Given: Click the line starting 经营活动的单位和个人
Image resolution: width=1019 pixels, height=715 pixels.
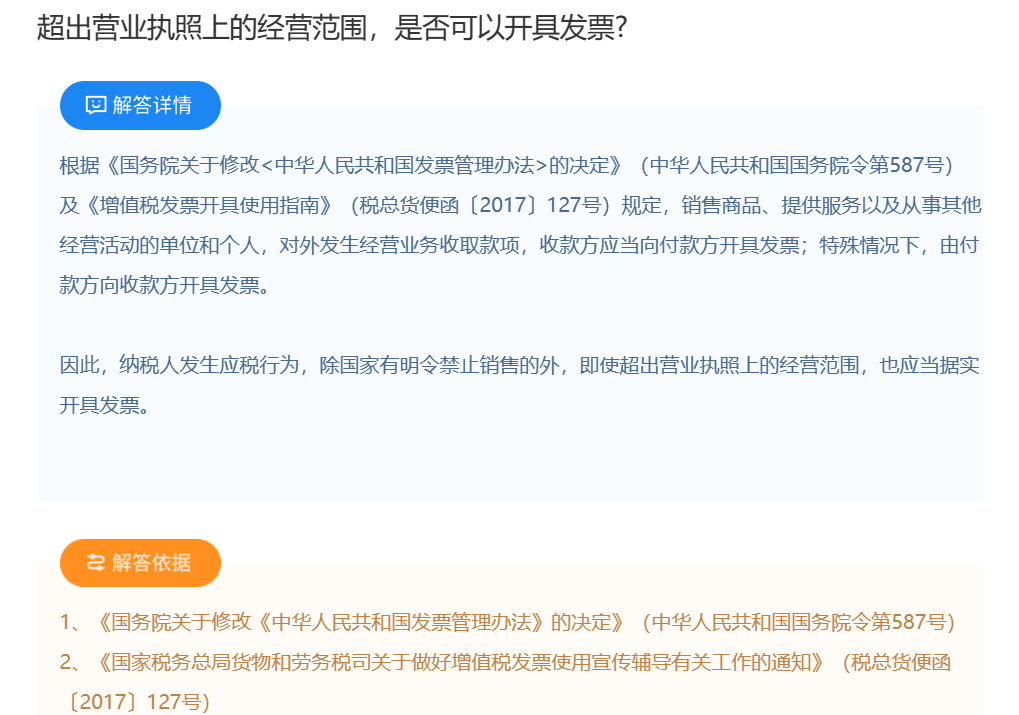Looking at the screenshot, I should 520,245.
